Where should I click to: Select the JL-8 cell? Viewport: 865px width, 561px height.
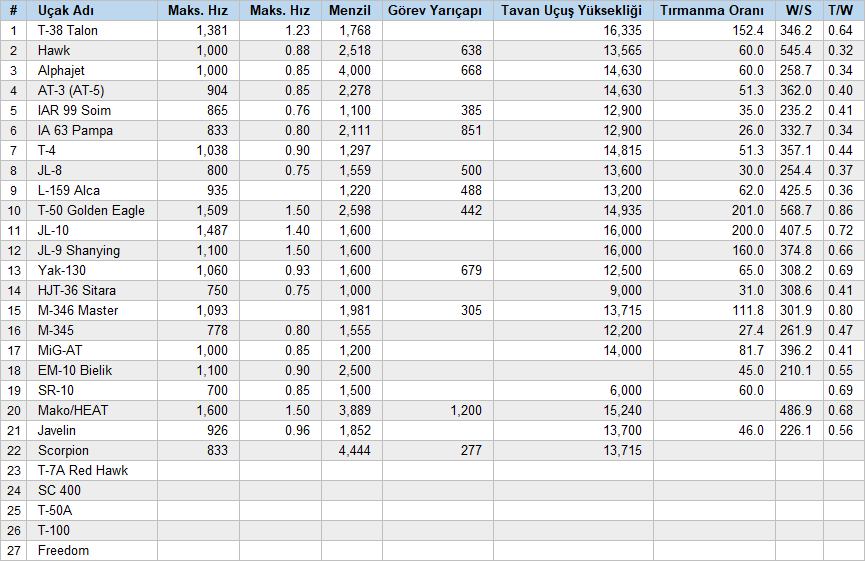(92, 170)
